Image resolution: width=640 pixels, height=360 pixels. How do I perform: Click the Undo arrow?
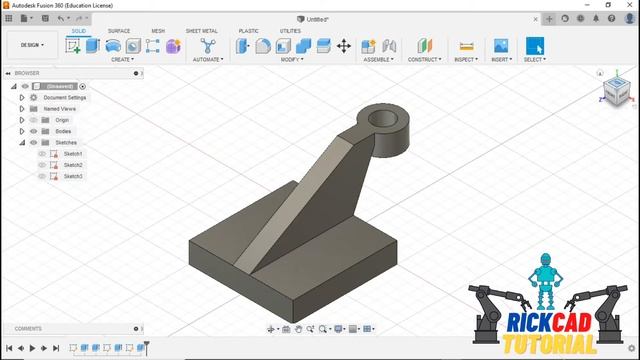coord(61,18)
